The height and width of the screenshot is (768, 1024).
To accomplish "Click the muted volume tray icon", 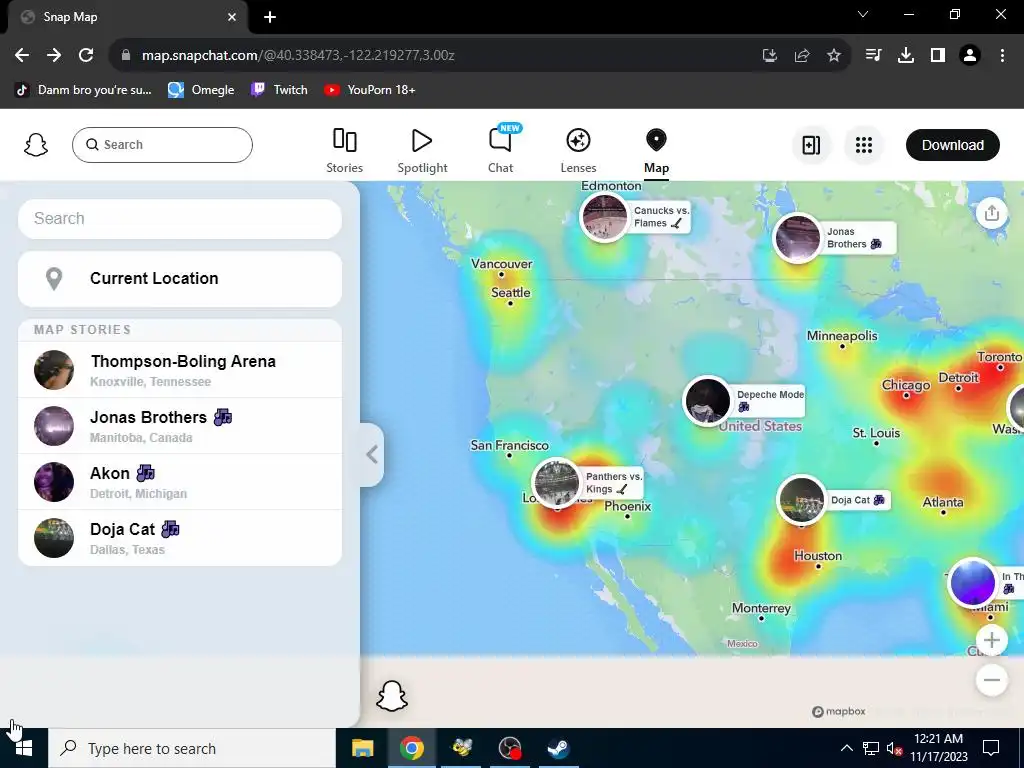I will pyautogui.click(x=894, y=748).
